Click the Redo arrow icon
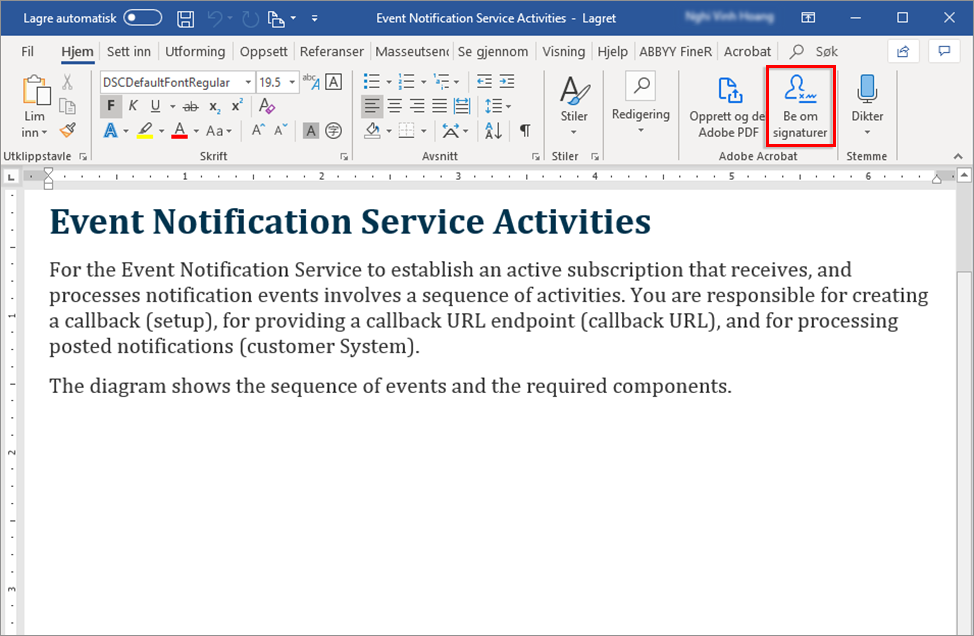This screenshot has height=636, width=974. pos(250,19)
